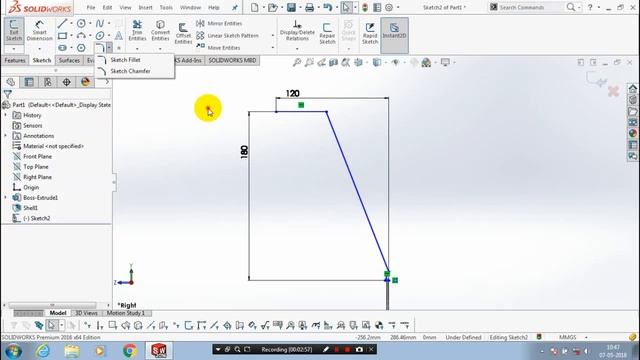Open the Motion Study 1 tab
The height and width of the screenshot is (360, 640).
[126, 313]
